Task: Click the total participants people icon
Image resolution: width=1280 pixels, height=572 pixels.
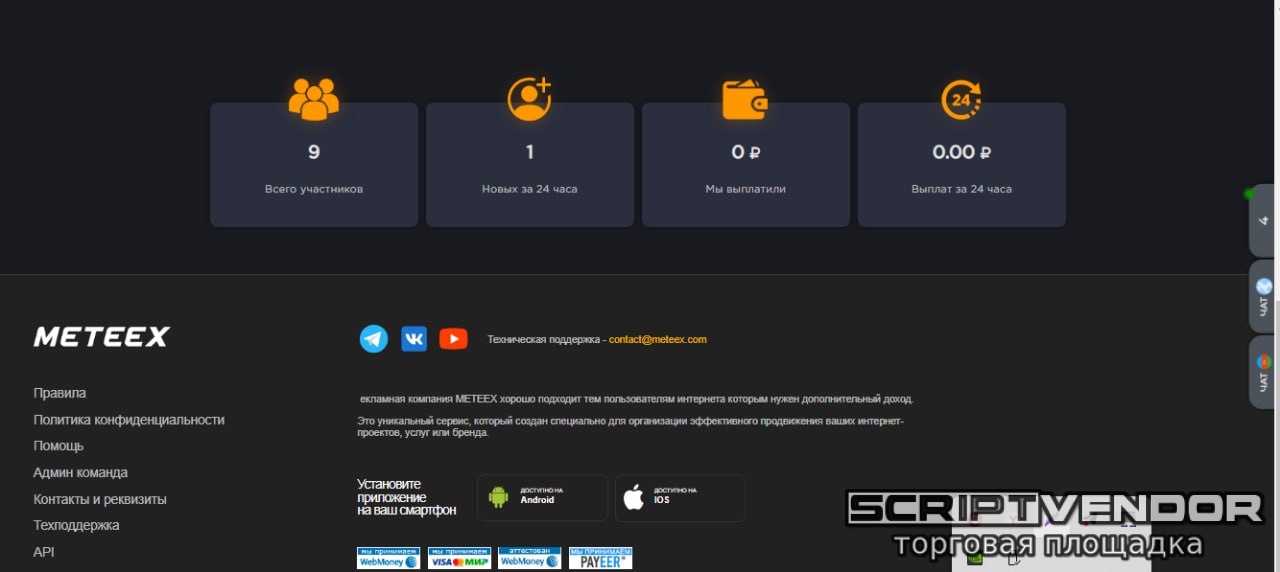Action: (x=314, y=99)
